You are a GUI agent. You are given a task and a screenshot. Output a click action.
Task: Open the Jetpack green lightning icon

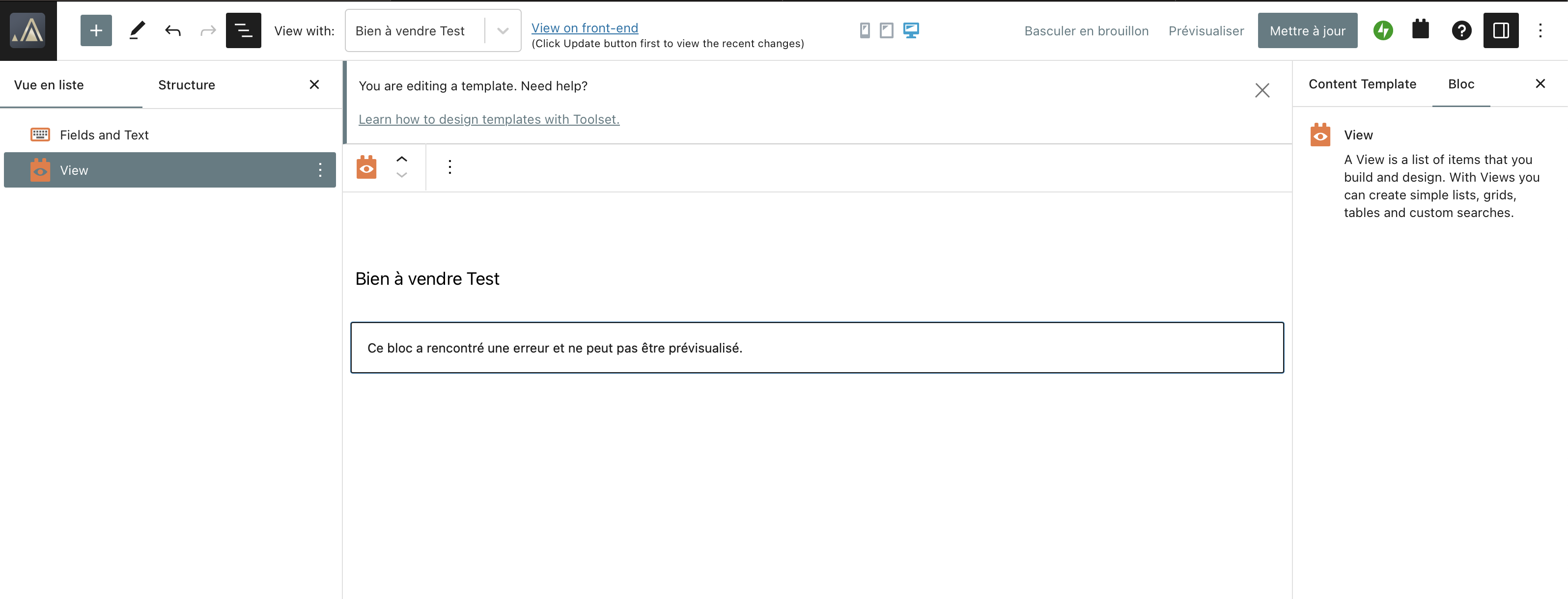click(x=1383, y=30)
